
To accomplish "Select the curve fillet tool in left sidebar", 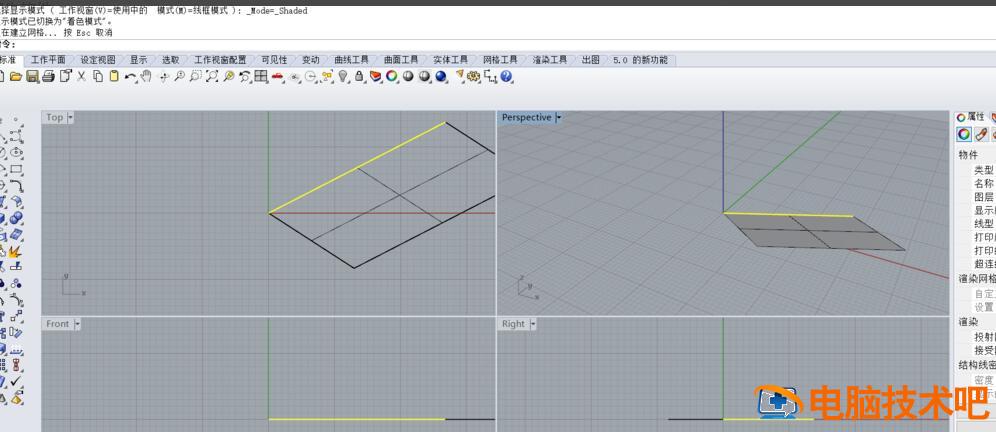I will pos(17,185).
